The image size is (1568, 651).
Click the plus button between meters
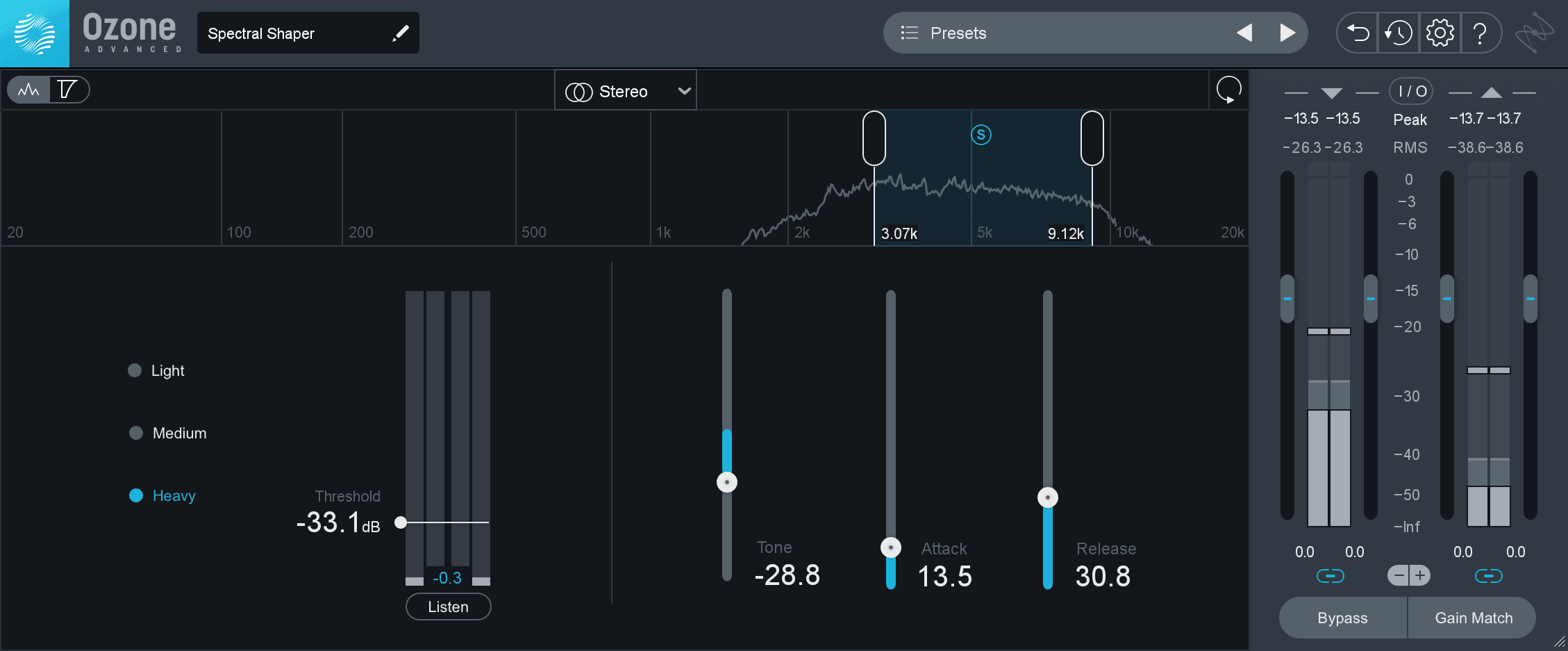pyautogui.click(x=1420, y=575)
